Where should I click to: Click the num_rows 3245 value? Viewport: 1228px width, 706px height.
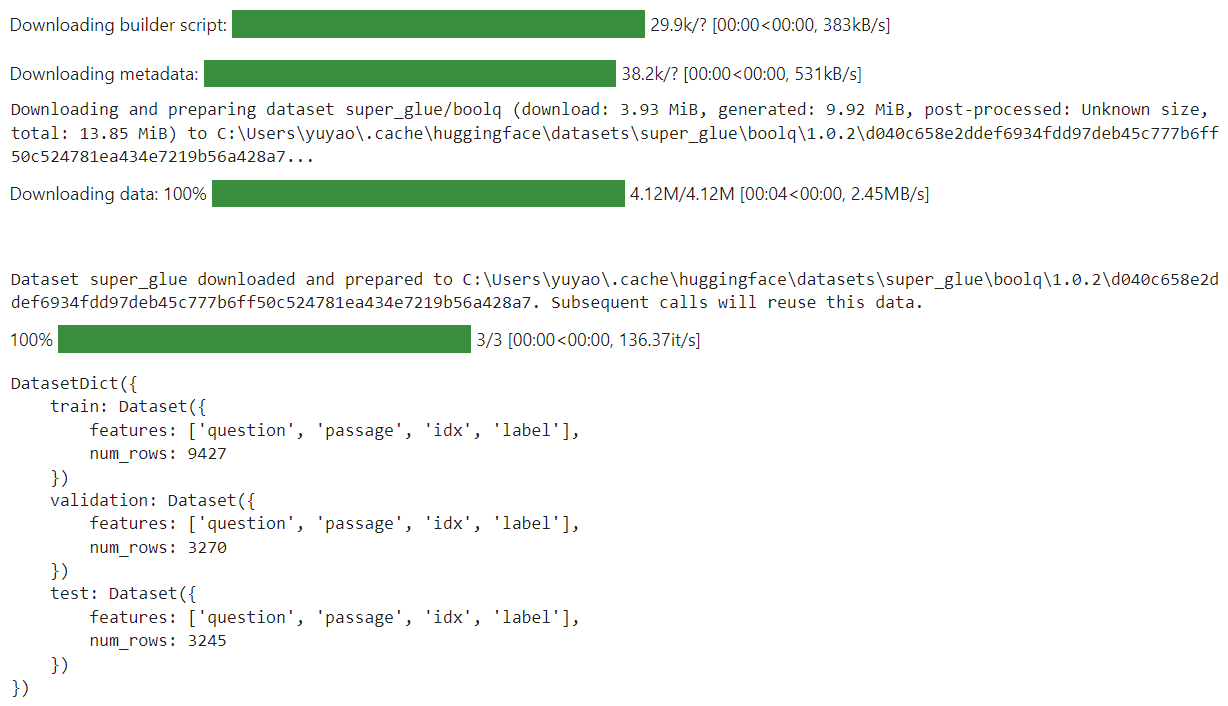coord(207,640)
